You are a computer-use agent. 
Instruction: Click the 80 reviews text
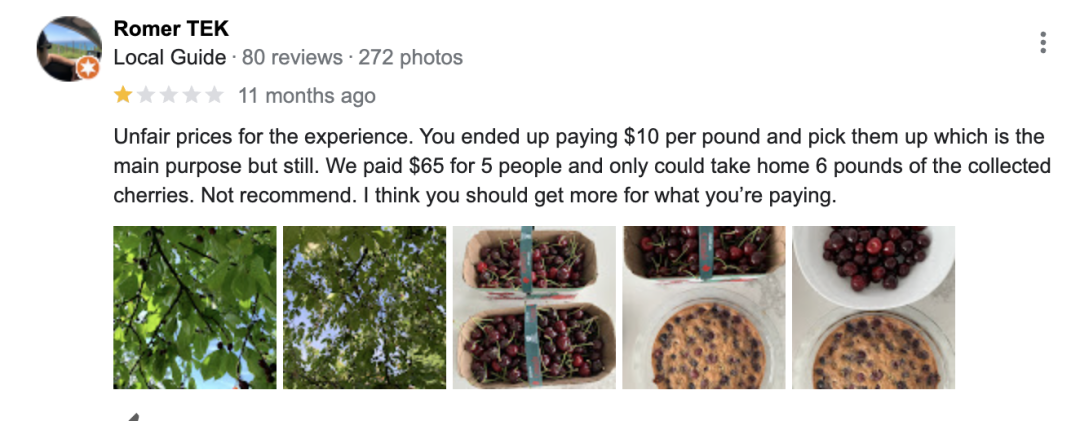(292, 58)
